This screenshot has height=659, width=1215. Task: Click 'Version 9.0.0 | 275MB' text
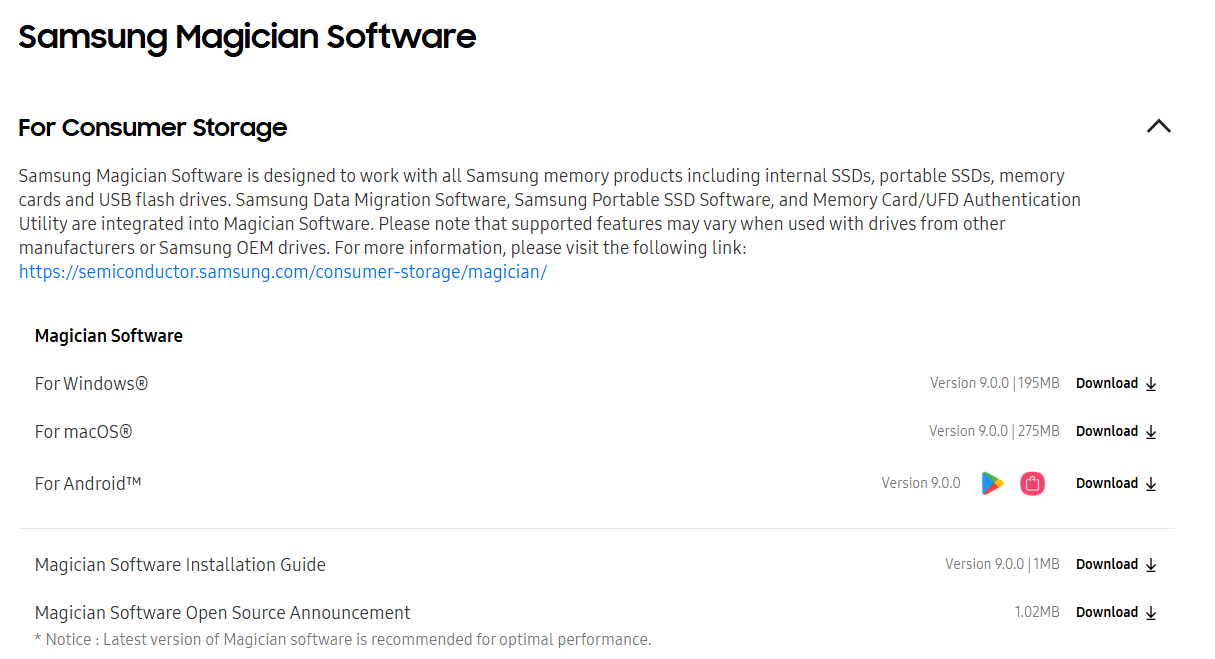point(994,432)
